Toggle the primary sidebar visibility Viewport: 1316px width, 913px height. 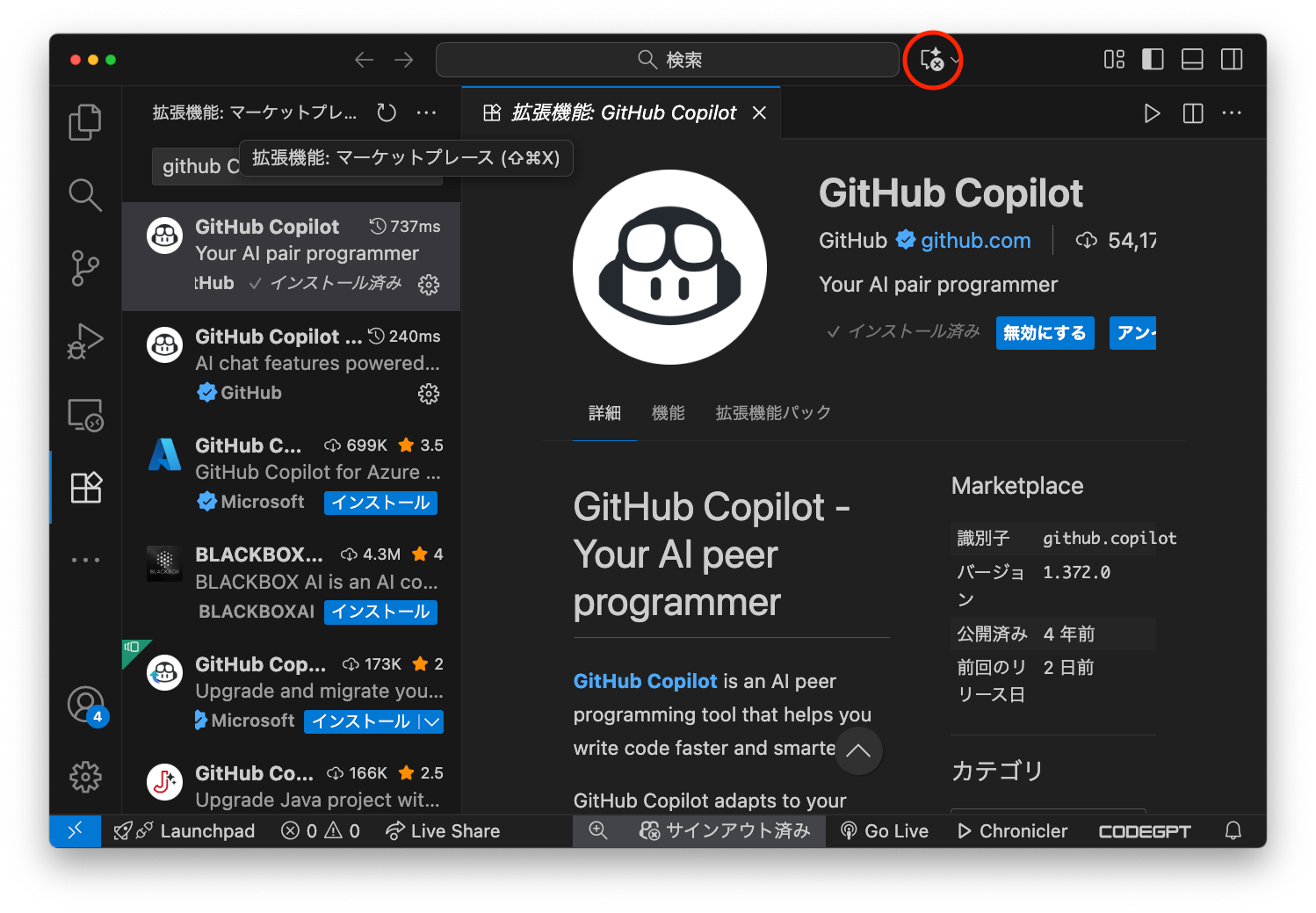click(1153, 60)
